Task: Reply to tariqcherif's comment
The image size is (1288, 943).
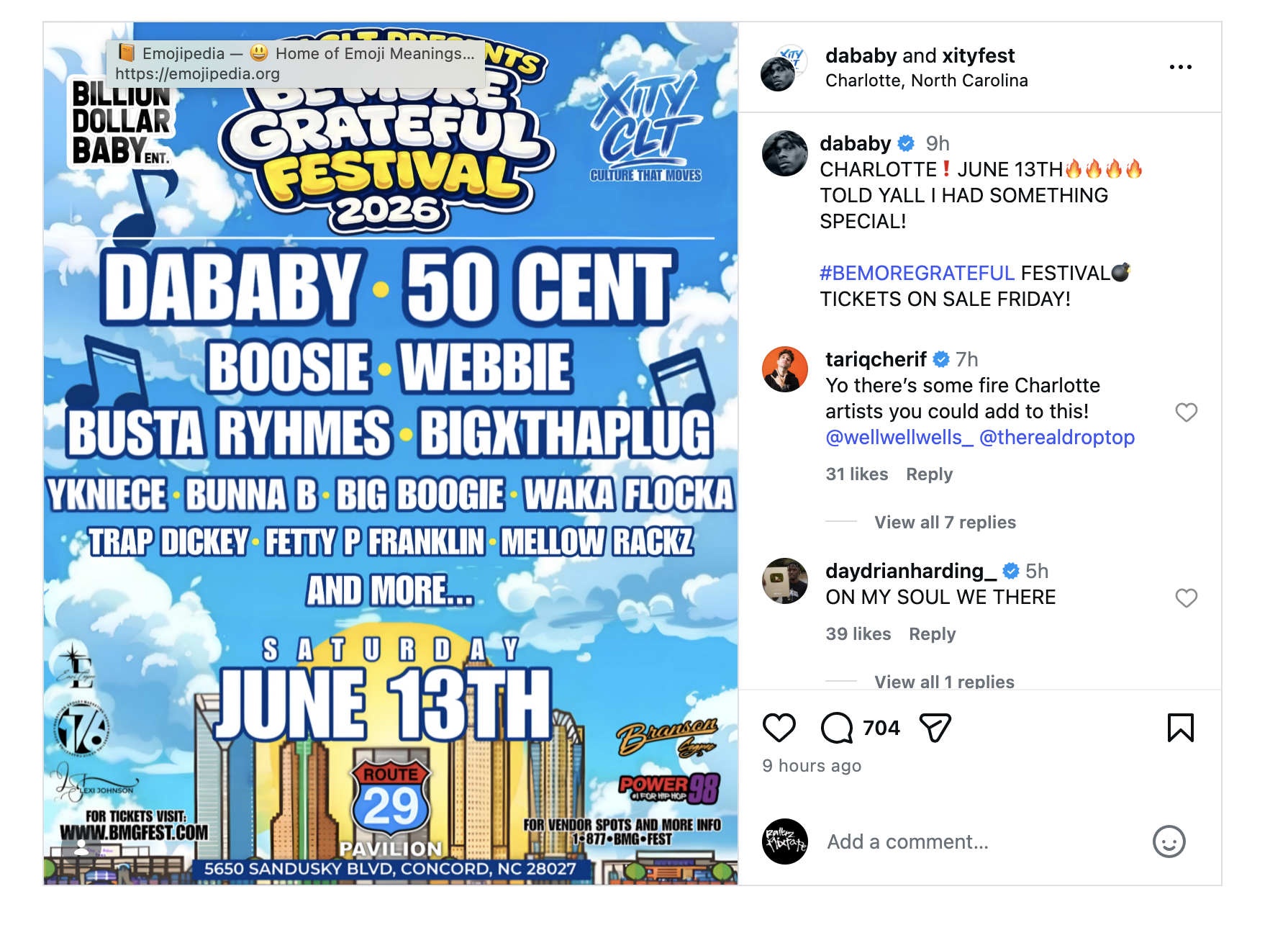Action: click(x=929, y=474)
